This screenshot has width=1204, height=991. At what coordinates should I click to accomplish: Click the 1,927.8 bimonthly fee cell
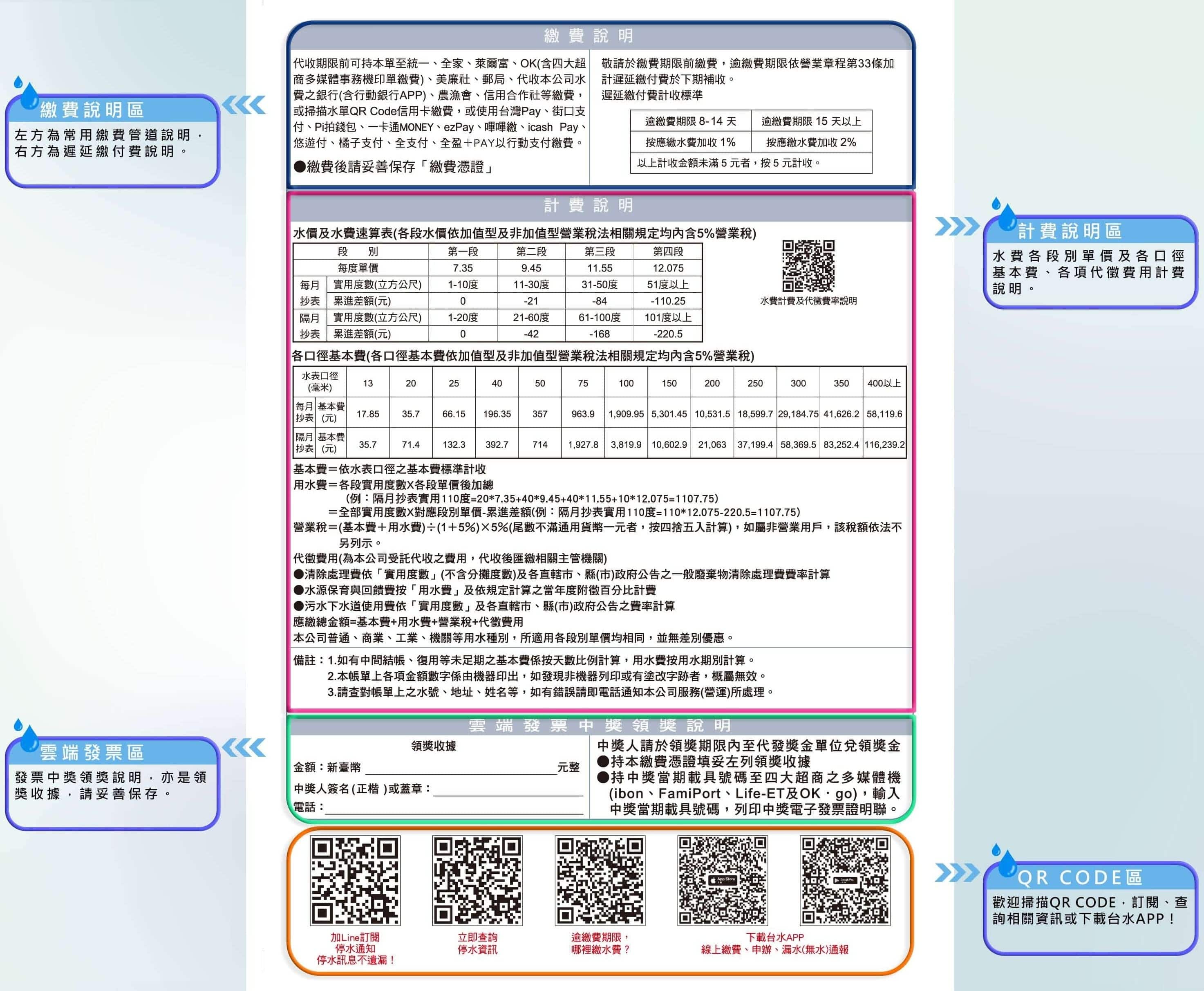[583, 444]
